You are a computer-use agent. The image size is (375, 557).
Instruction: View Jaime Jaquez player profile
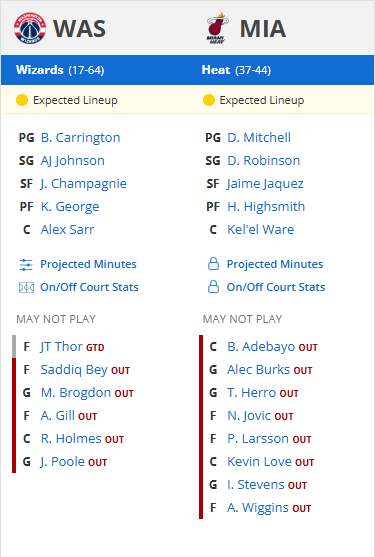point(265,184)
